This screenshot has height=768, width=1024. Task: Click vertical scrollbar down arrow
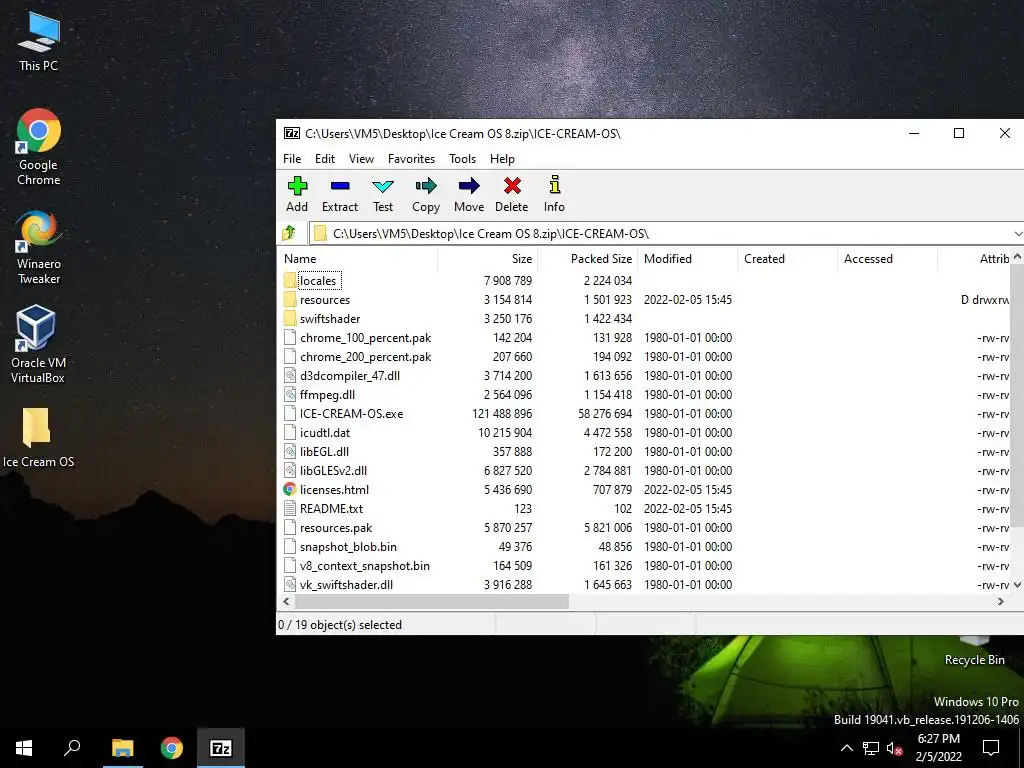(1017, 586)
